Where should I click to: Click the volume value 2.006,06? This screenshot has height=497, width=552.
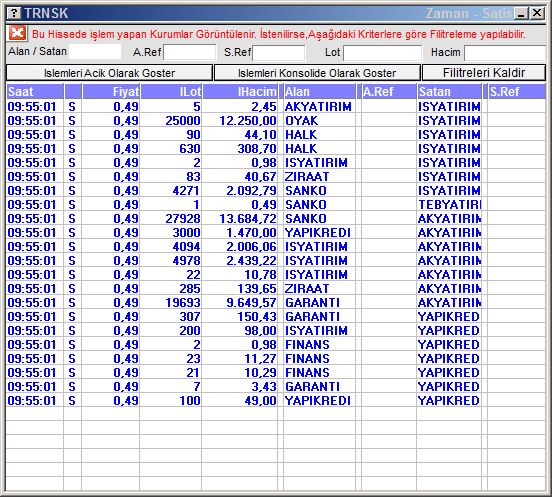(x=251, y=247)
